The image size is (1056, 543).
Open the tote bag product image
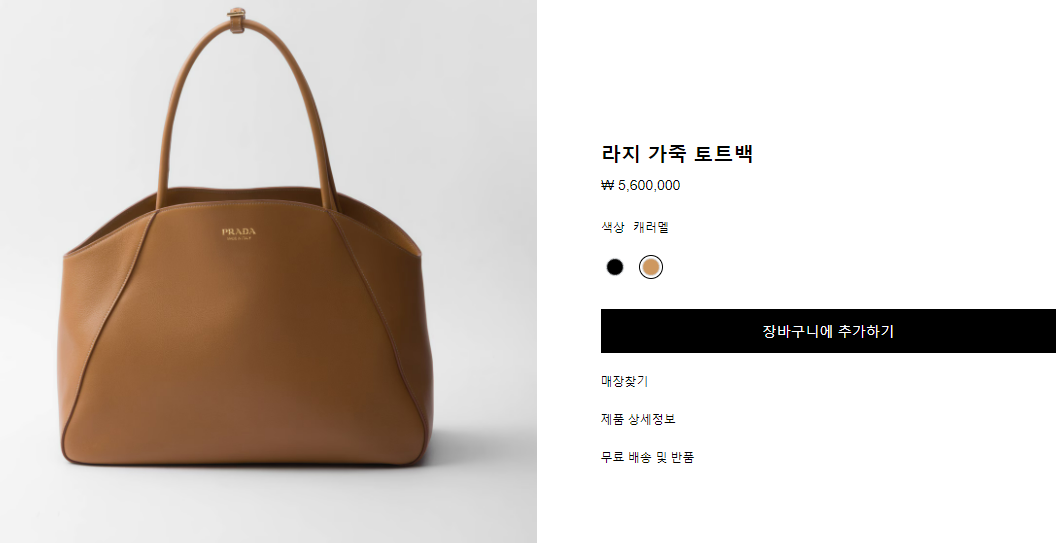tap(268, 272)
